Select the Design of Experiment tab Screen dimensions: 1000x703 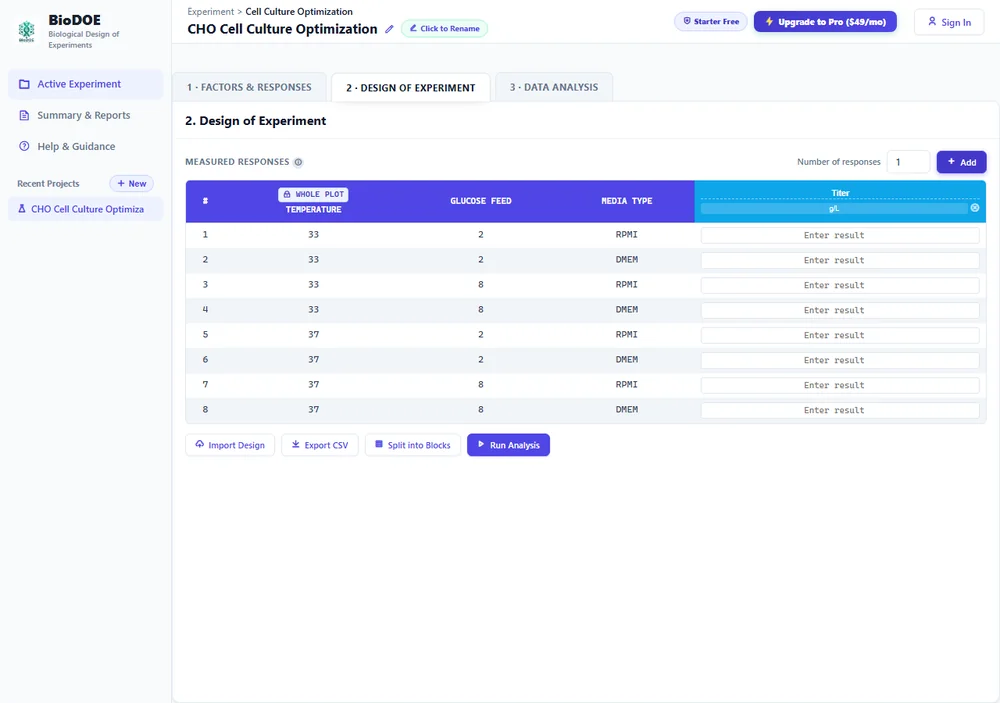click(x=411, y=87)
